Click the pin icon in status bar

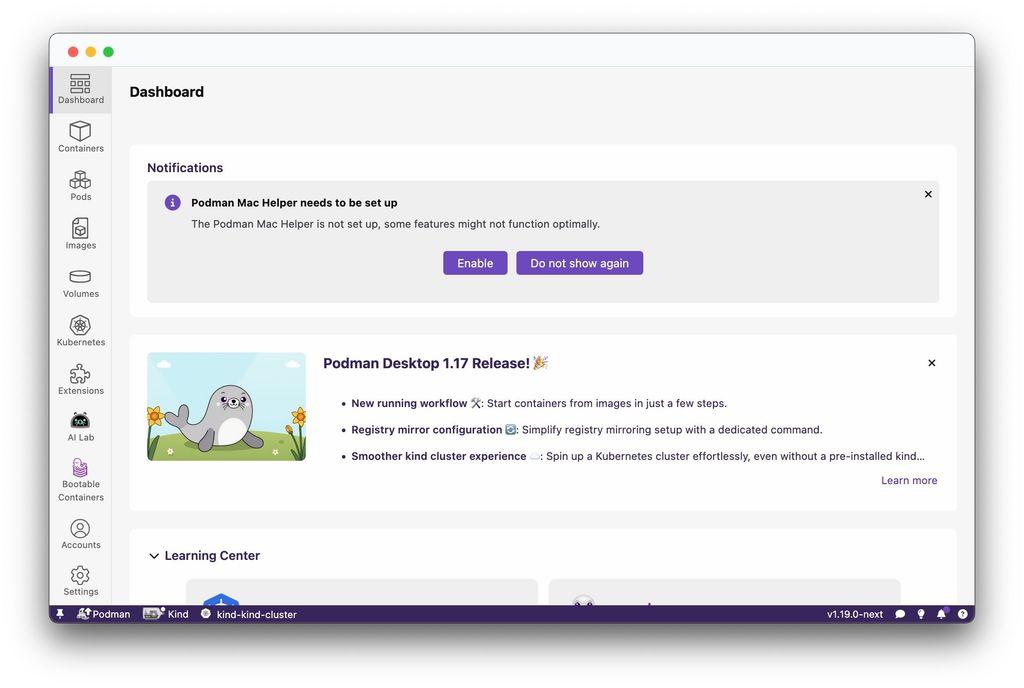tap(59, 614)
